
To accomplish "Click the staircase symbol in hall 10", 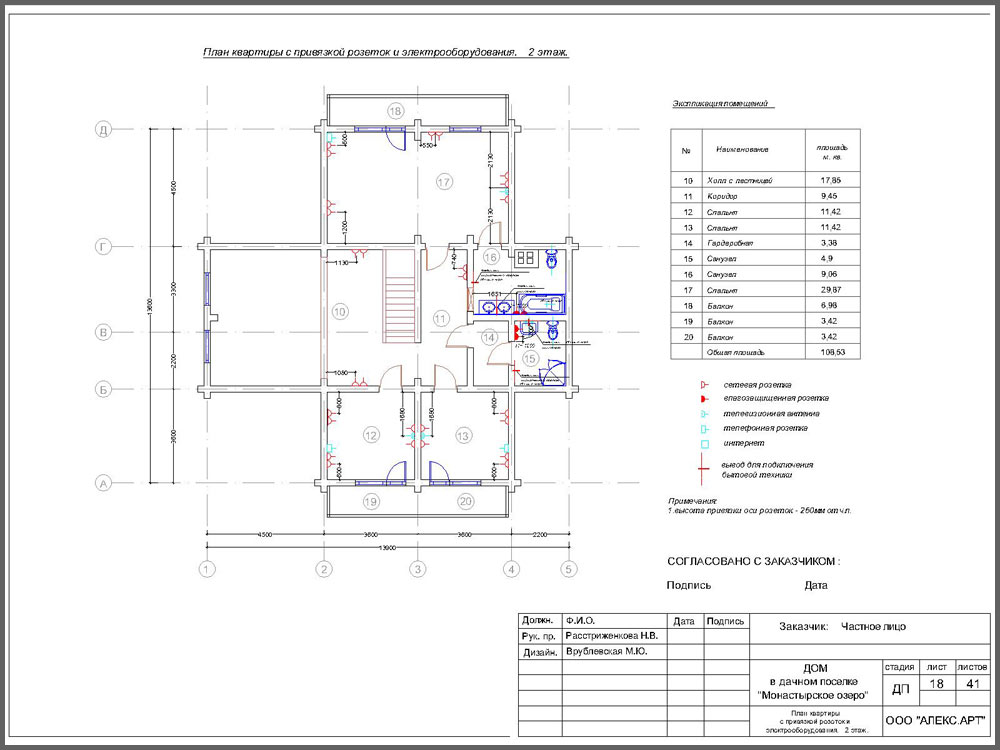I will (401, 297).
